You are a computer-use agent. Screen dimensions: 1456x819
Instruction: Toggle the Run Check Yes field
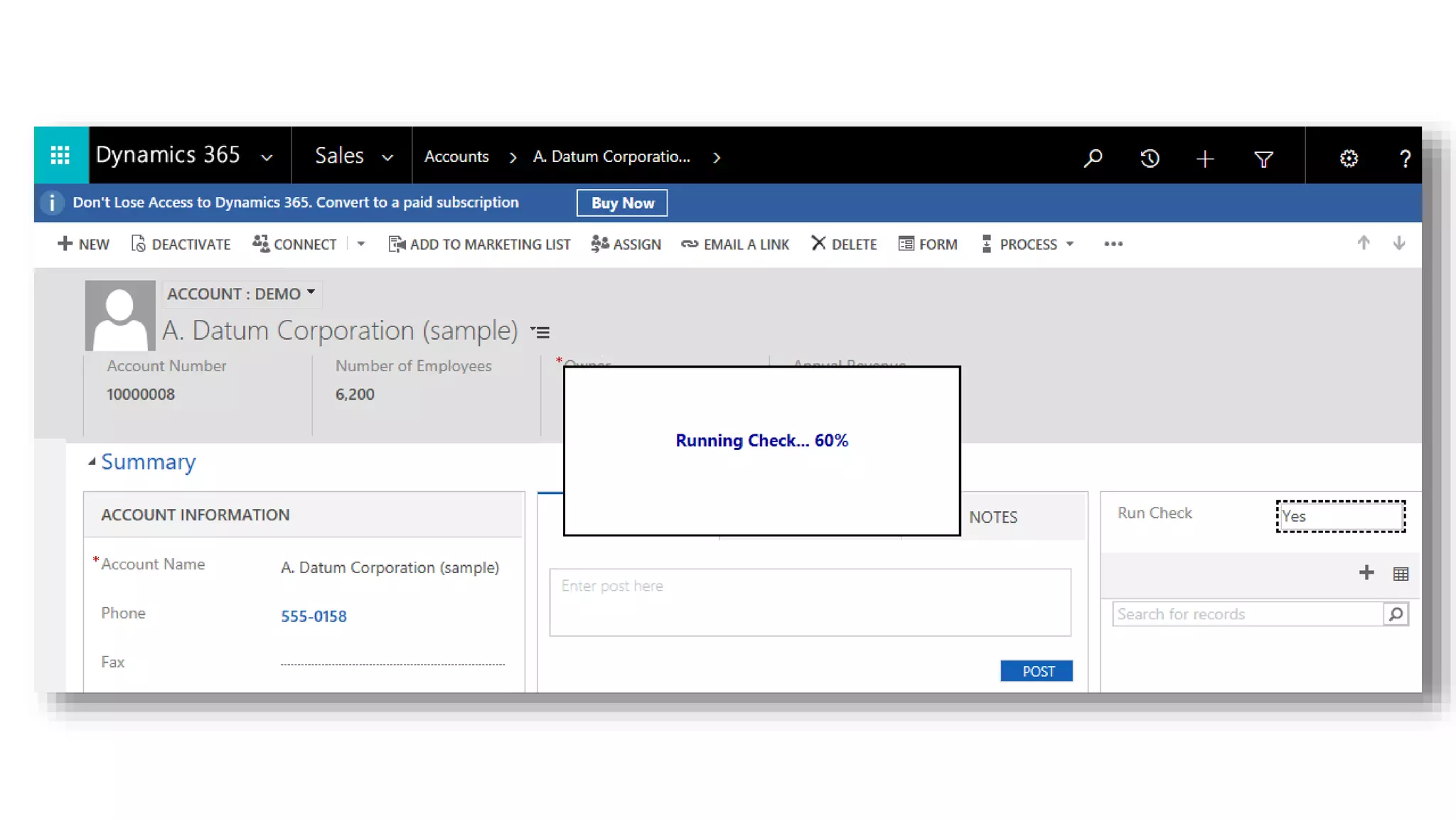pyautogui.click(x=1340, y=516)
